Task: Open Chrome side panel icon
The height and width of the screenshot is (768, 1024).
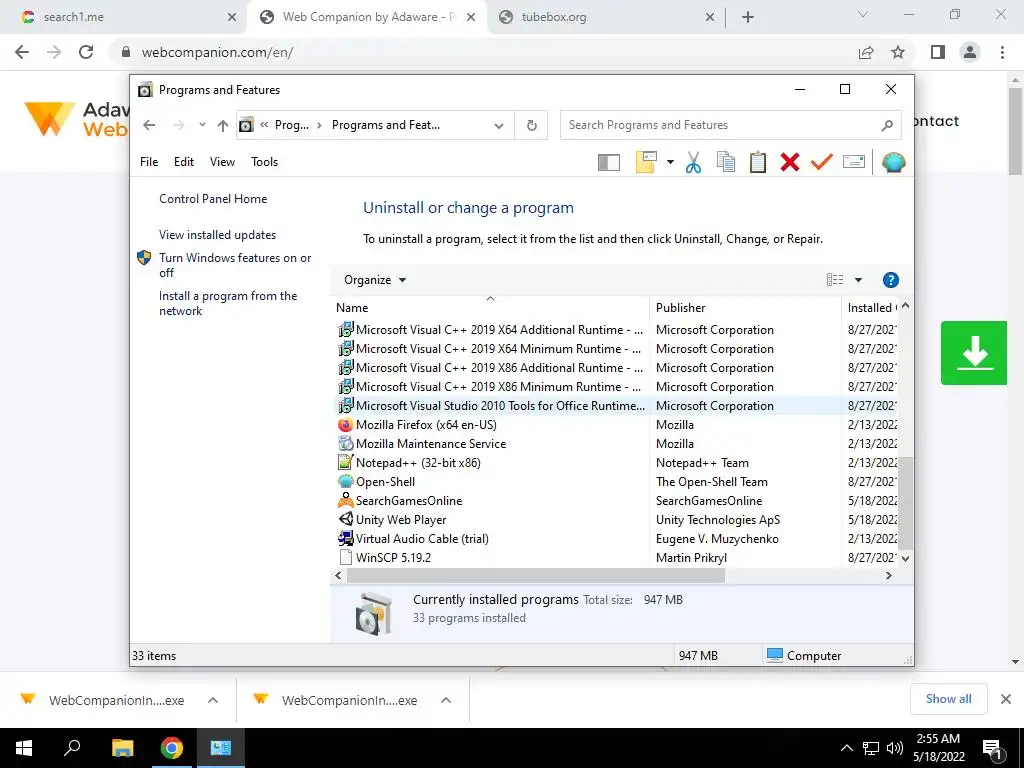Action: 938,52
